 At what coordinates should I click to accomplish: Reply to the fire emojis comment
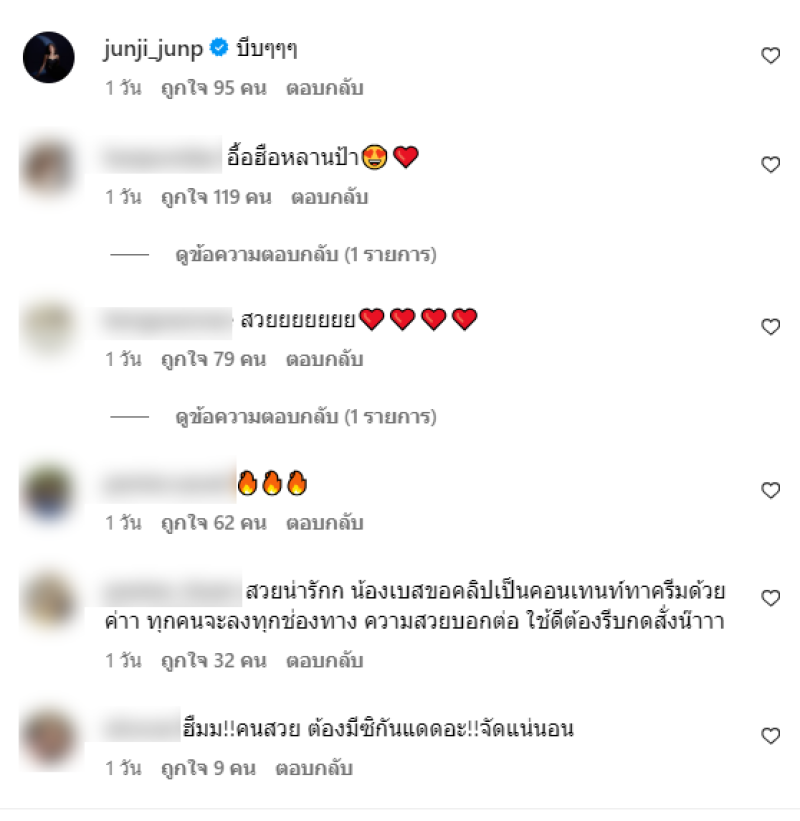coord(325,523)
